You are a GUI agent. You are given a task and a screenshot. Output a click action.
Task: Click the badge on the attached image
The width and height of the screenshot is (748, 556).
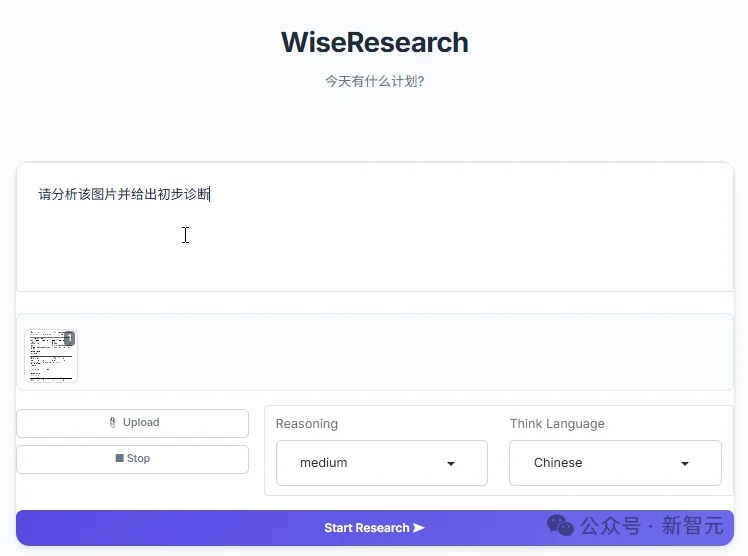(69, 339)
